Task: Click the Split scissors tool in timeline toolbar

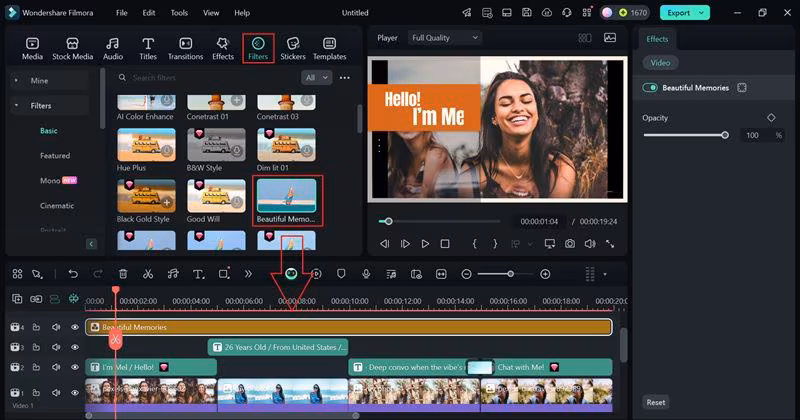Action: tap(148, 274)
